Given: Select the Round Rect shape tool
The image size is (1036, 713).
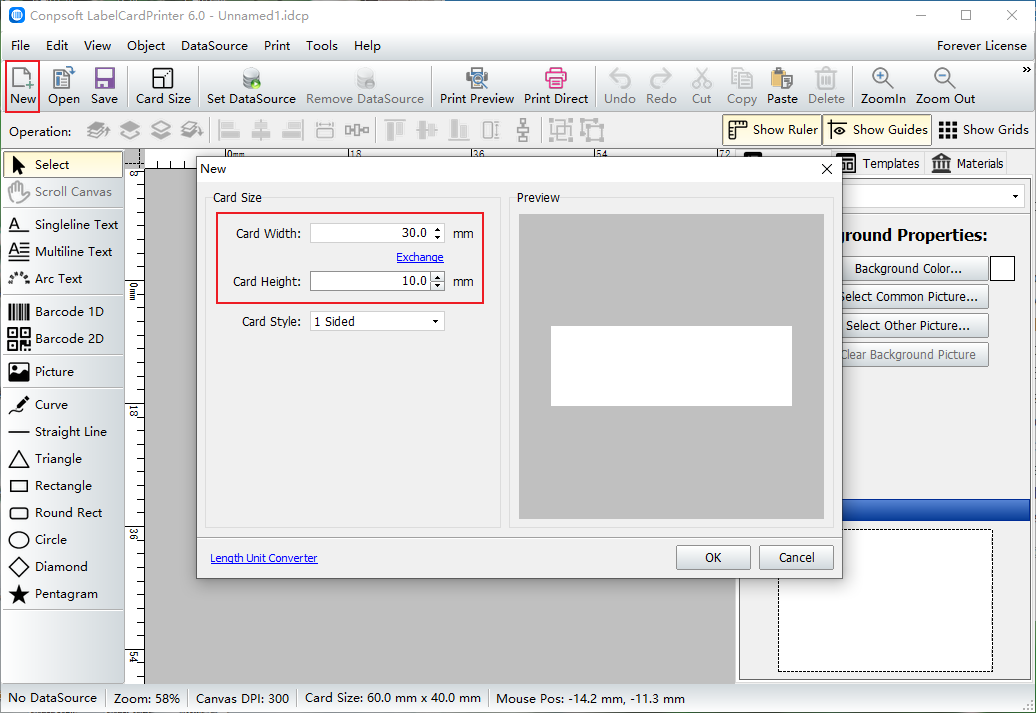Looking at the screenshot, I should (63, 513).
